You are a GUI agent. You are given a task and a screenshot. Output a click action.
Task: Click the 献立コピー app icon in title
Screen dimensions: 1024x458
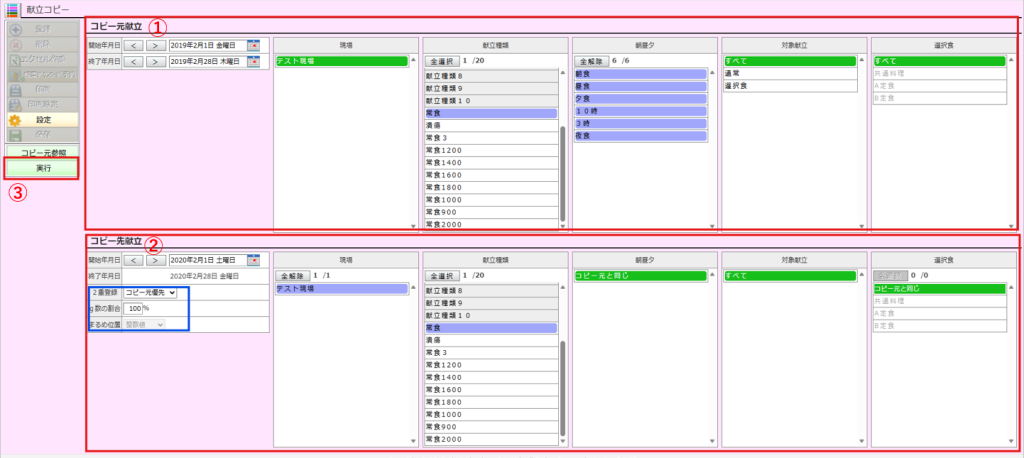point(12,9)
